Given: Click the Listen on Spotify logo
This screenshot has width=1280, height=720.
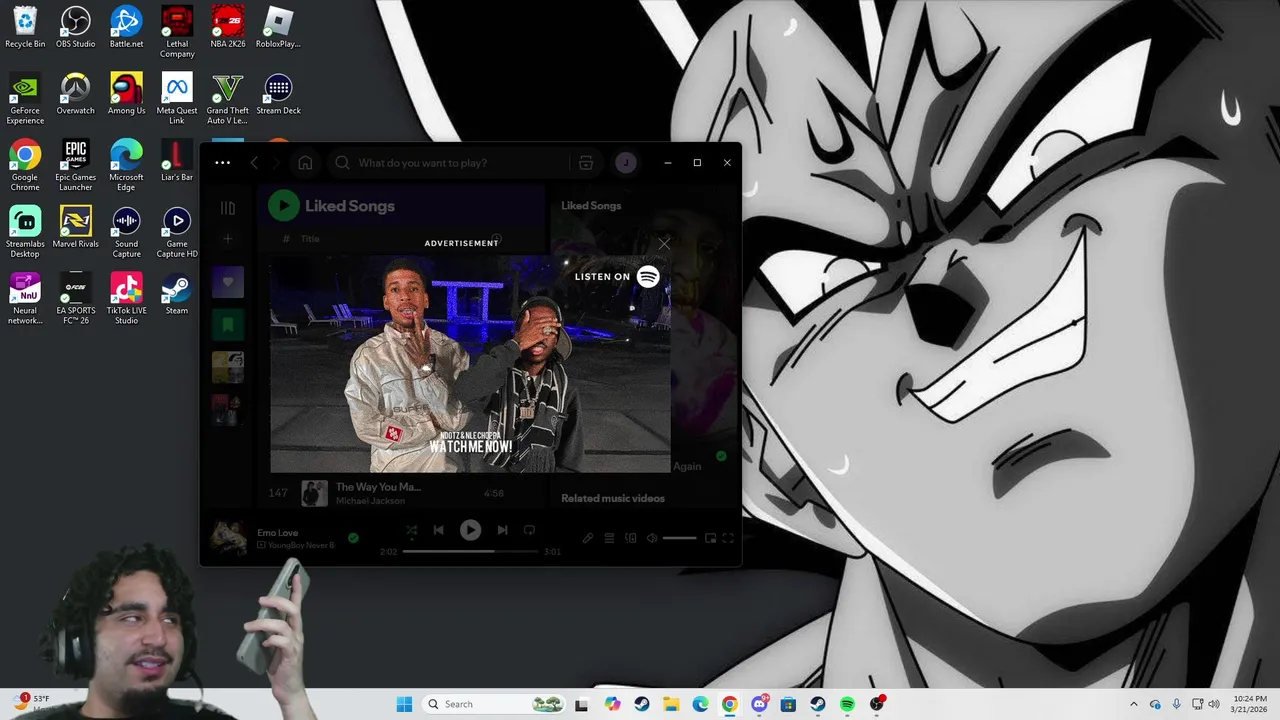Looking at the screenshot, I should 648,277.
